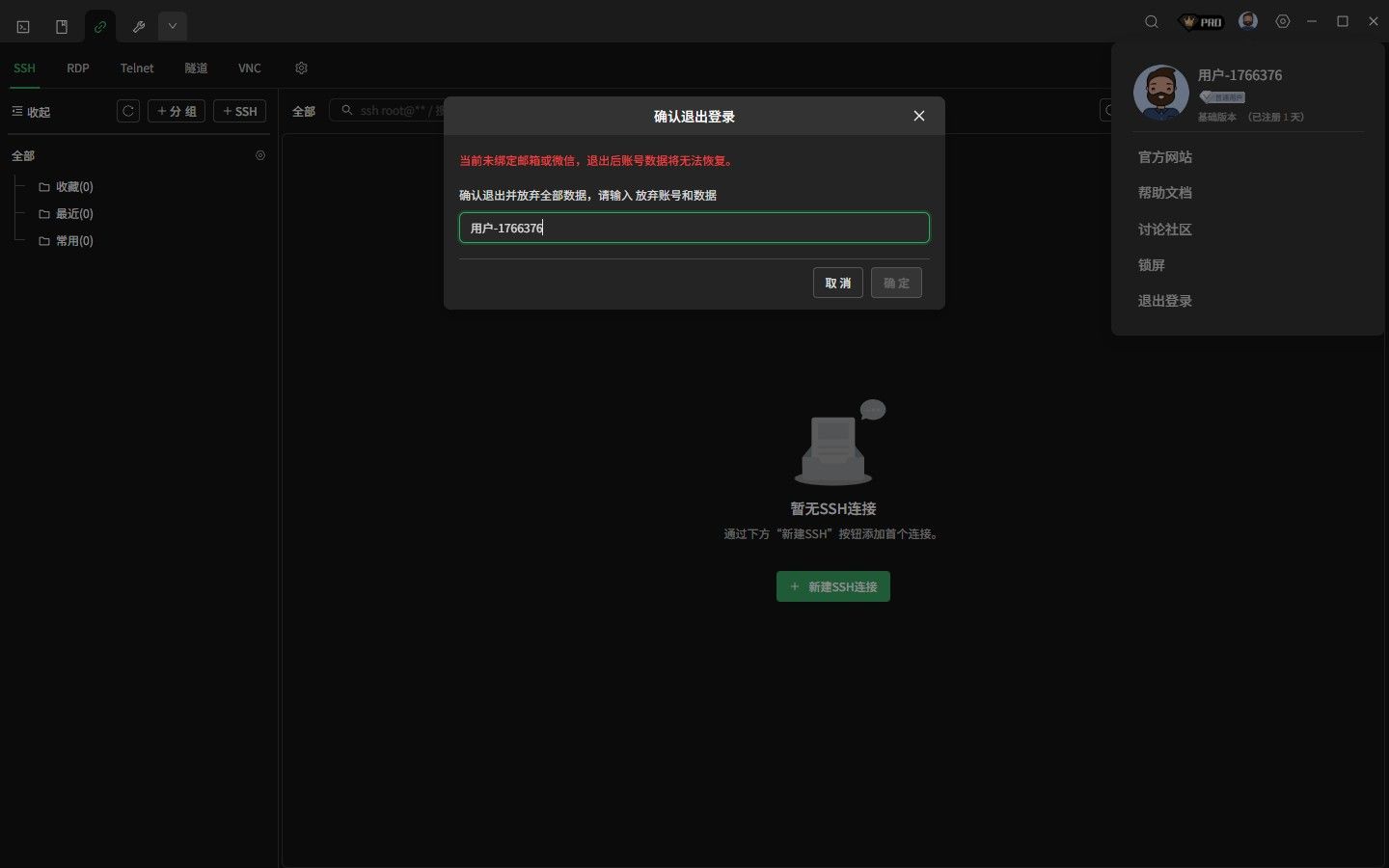Open 讨论社区 from user menu
Viewport: 1389px width, 868px height.
tap(1165, 230)
